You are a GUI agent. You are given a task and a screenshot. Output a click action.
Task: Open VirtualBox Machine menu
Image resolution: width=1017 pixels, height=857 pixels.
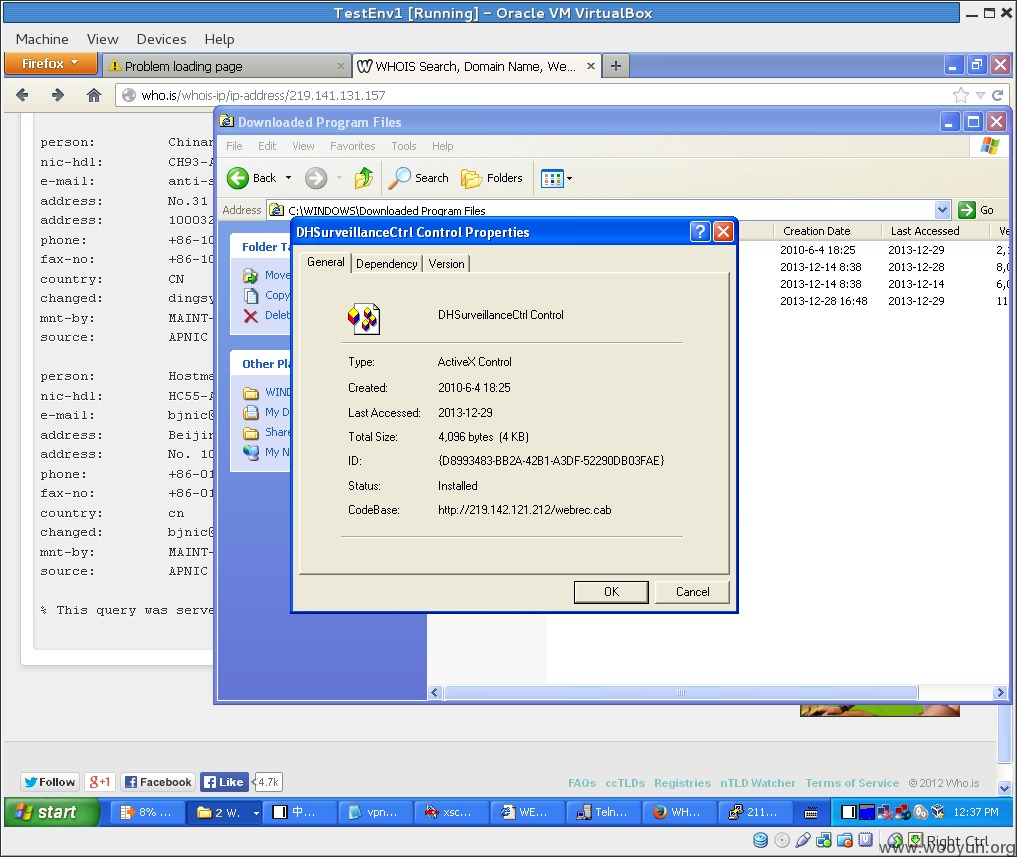(42, 39)
